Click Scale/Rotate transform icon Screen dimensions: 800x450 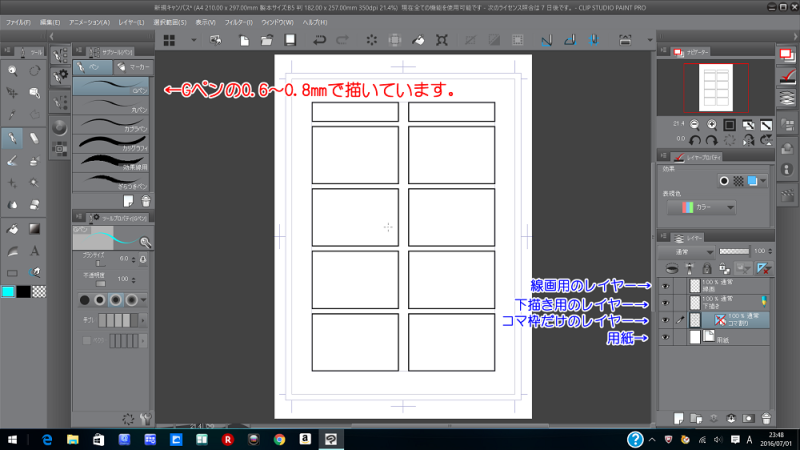point(442,40)
